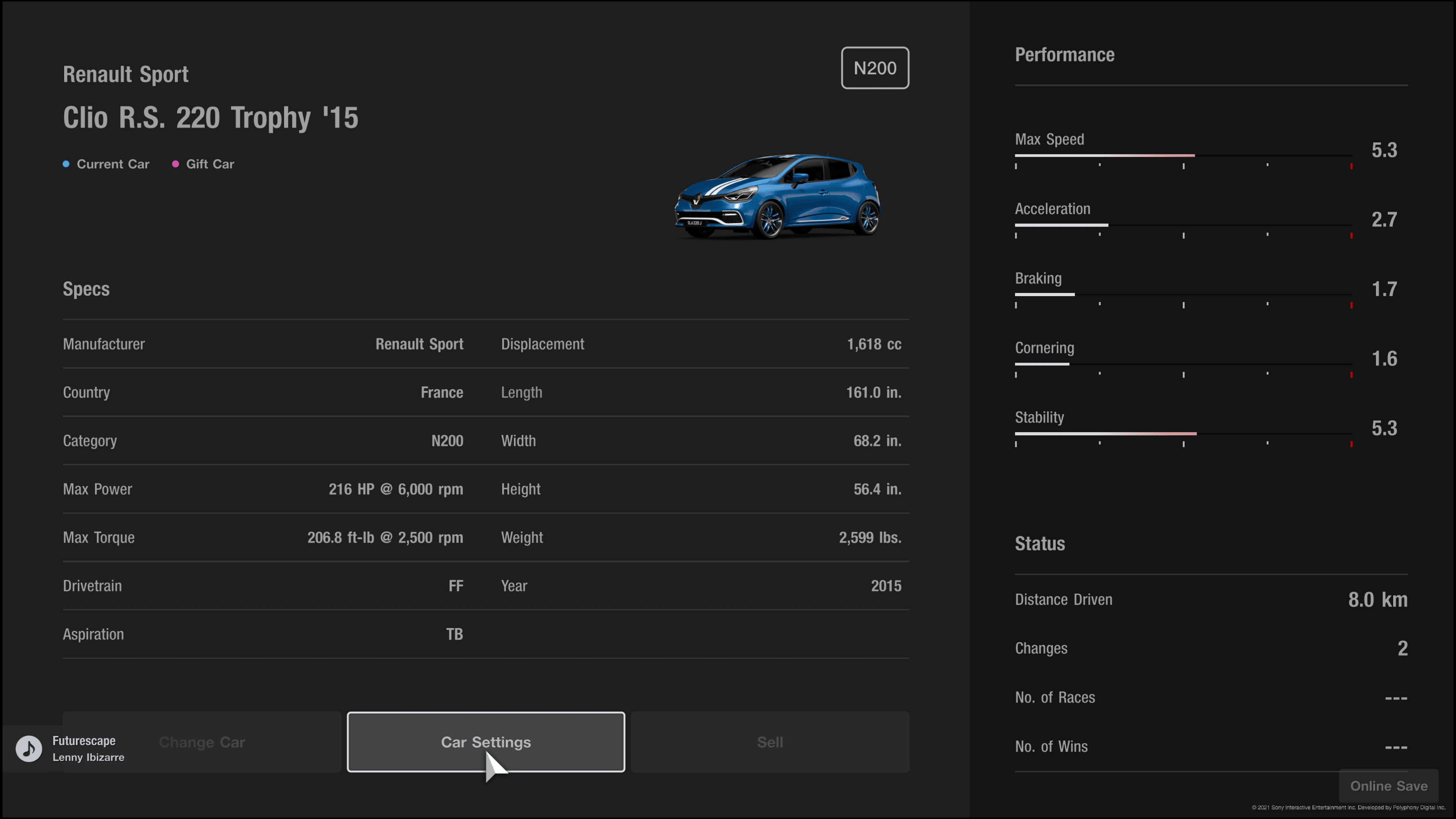Viewport: 1456px width, 819px height.
Task: Click the Height value 56.4 in.
Action: [x=877, y=490]
